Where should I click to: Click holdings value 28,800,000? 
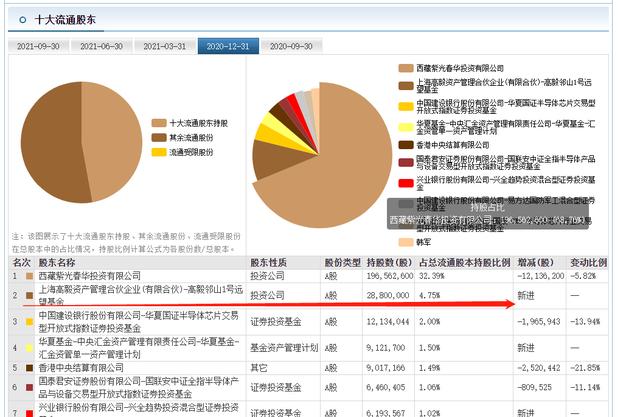pyautogui.click(x=387, y=295)
